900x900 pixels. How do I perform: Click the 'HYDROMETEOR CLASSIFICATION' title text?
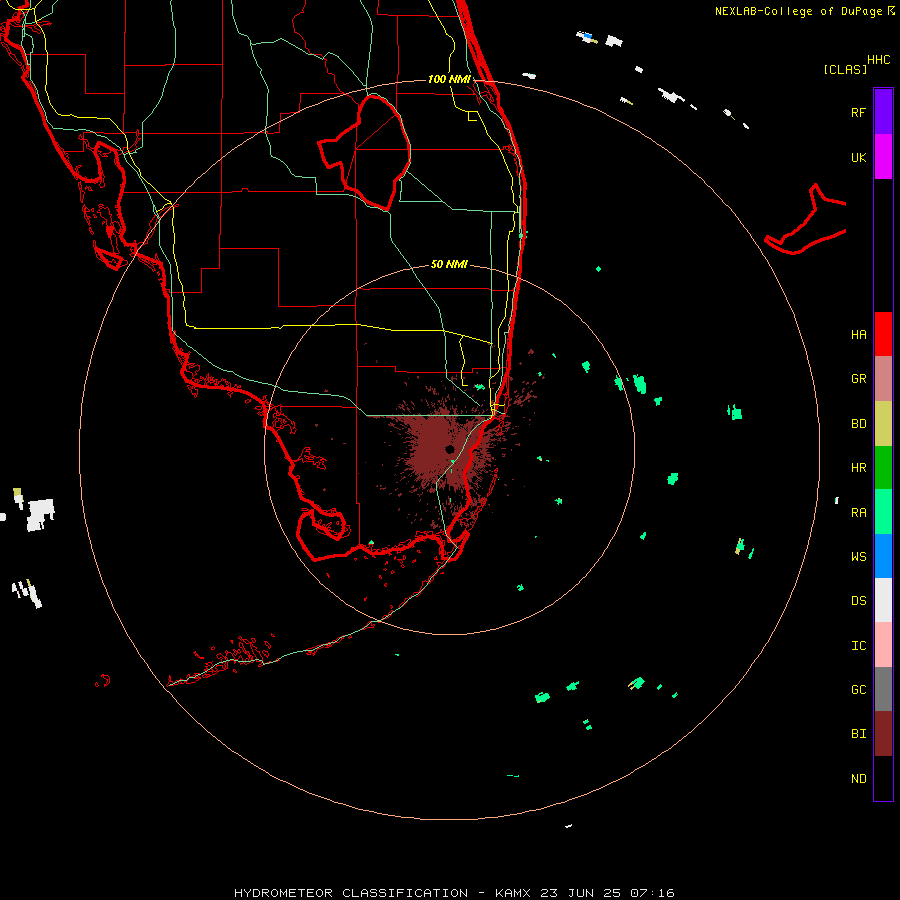click(351, 893)
